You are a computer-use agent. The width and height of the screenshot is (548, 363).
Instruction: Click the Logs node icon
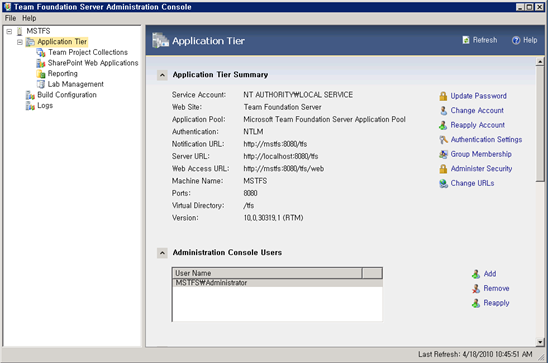click(30, 106)
